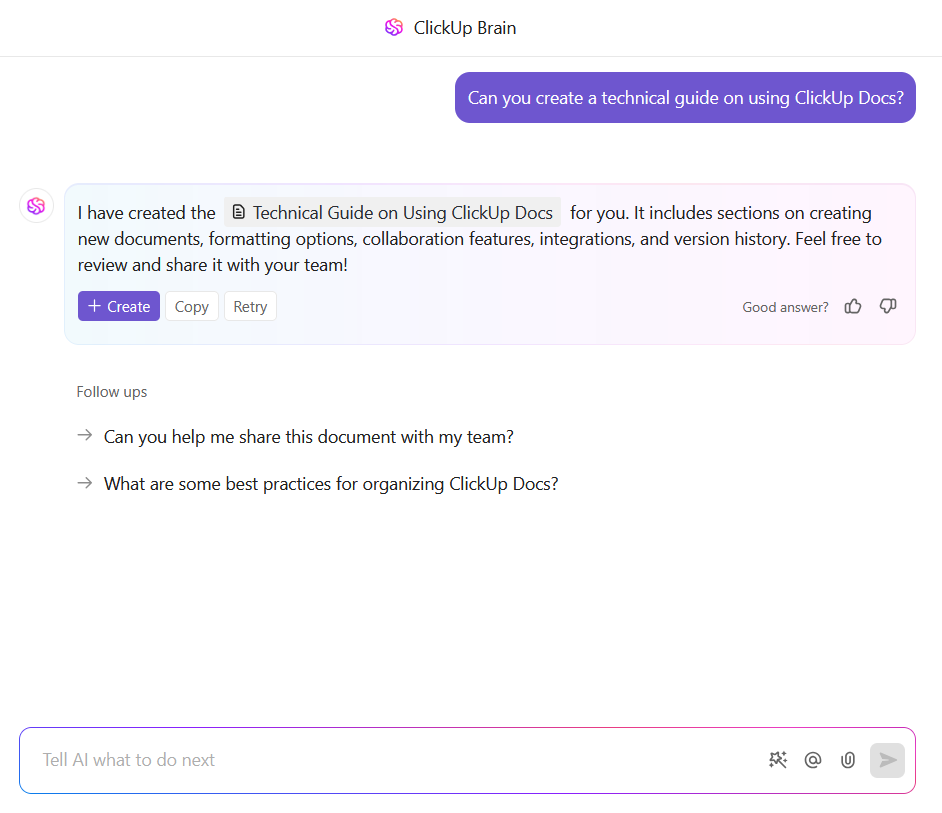Screen dimensions: 942x813
Task: Click the 'ClickUp Brain' title text
Action: coord(464,28)
